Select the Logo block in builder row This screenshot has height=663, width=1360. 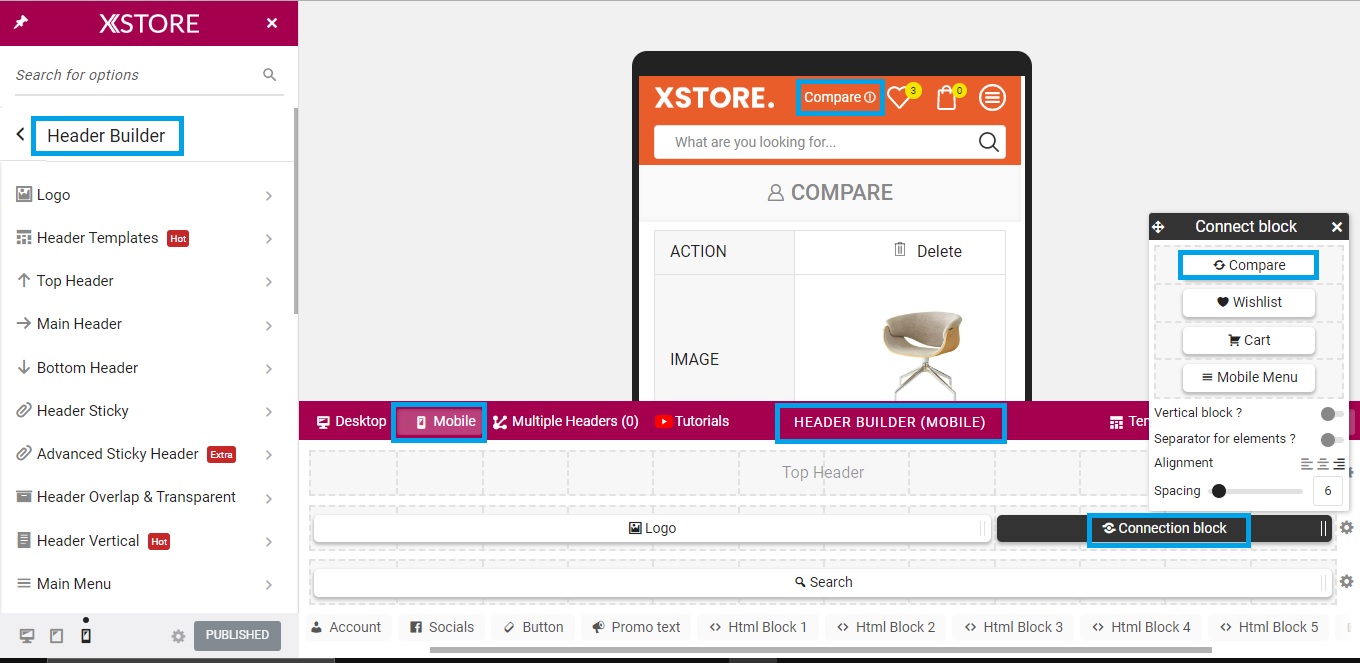pyautogui.click(x=652, y=528)
